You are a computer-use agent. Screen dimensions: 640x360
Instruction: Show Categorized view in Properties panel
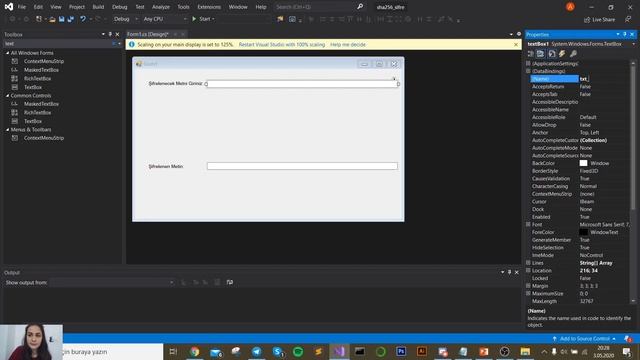[x=531, y=54]
